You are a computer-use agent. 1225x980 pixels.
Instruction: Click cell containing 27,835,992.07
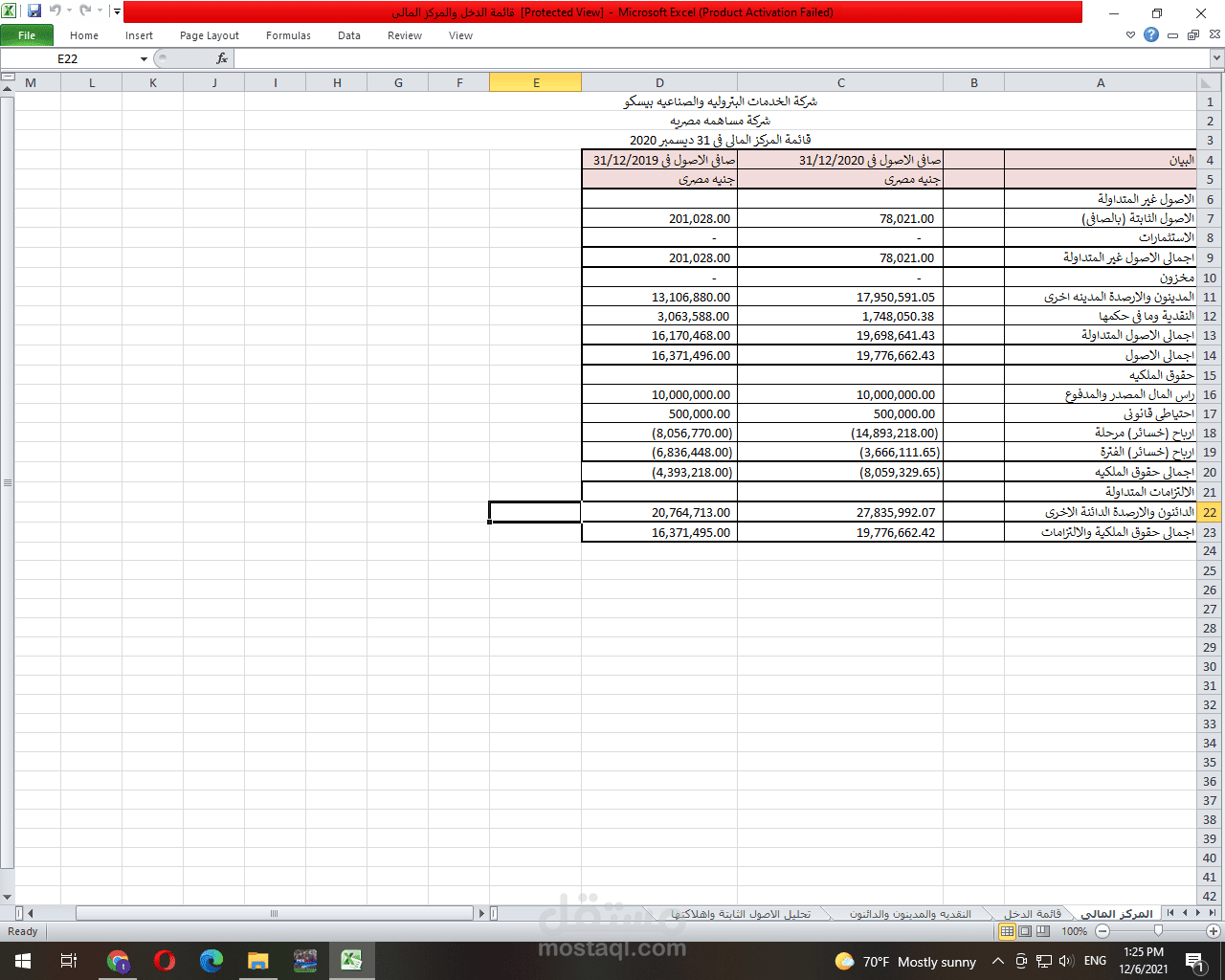click(x=840, y=512)
